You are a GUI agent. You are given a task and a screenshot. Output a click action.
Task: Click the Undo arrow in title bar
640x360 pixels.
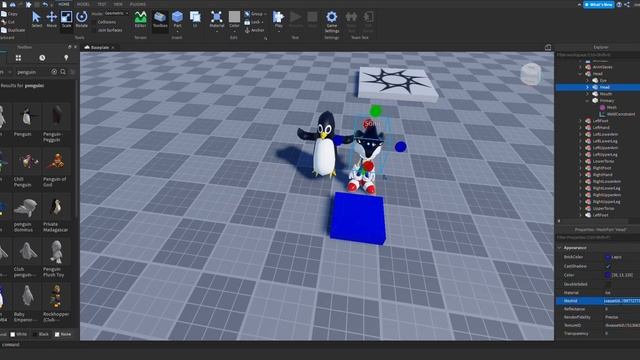pyautogui.click(x=45, y=4)
